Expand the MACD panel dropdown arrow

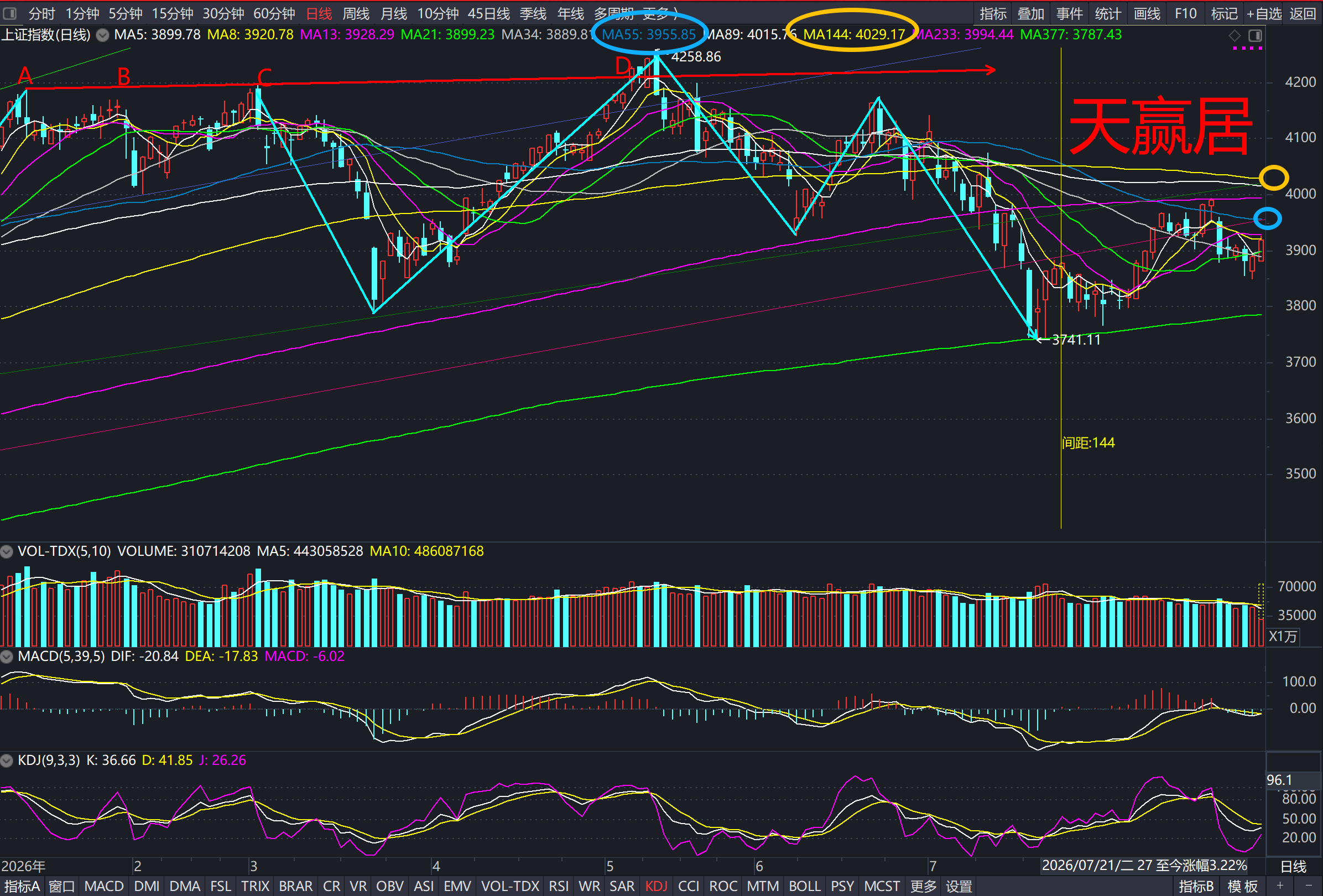coord(7,657)
